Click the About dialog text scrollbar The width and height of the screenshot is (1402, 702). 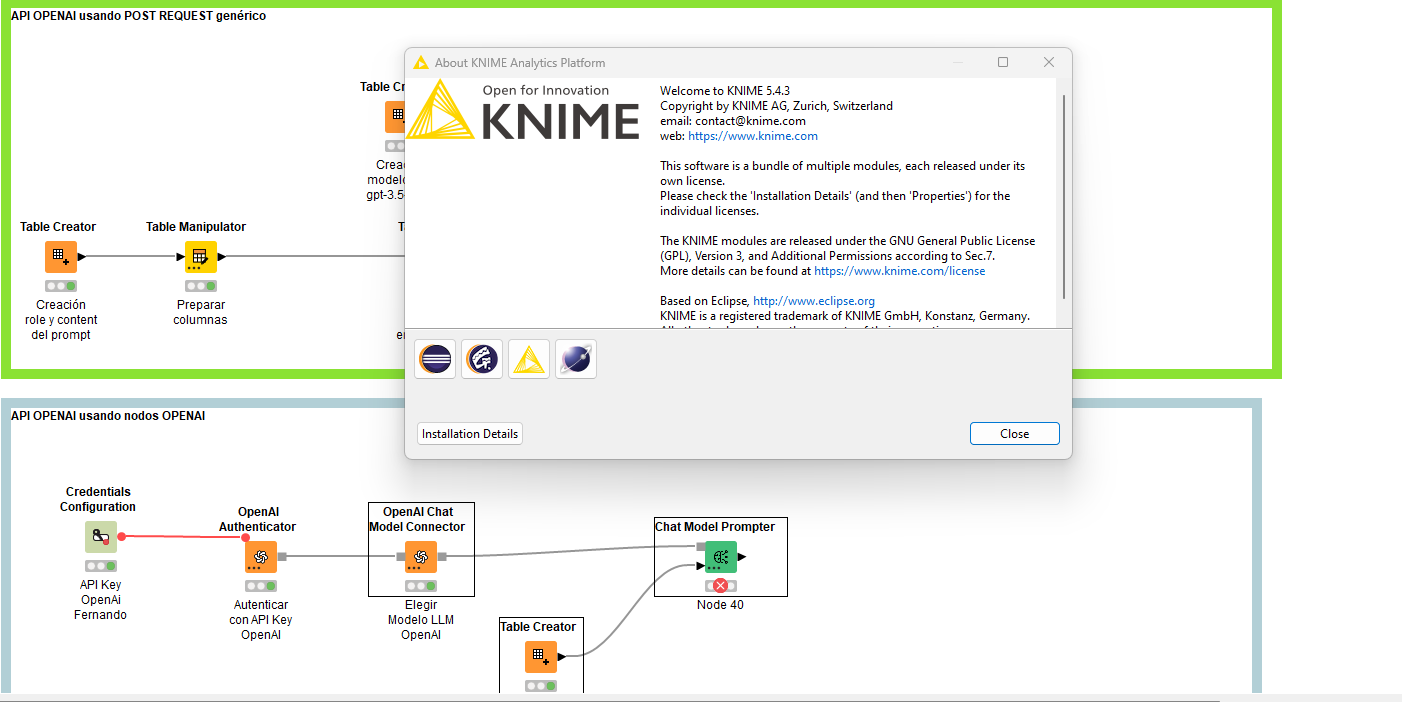(x=1063, y=196)
